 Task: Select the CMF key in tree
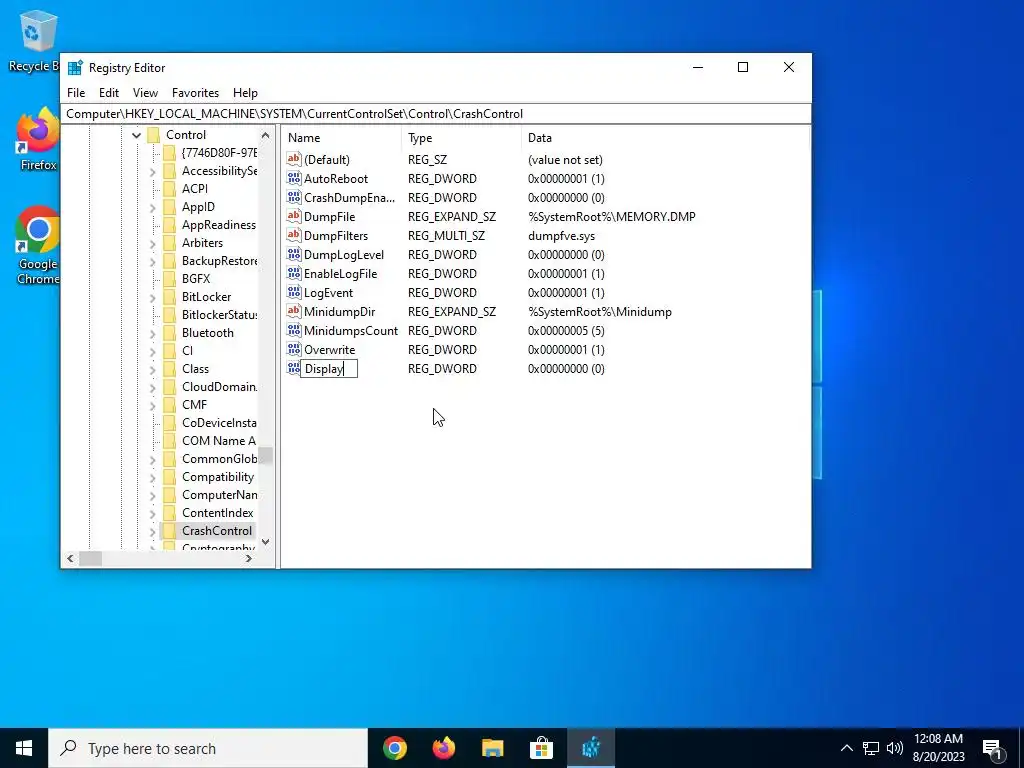pos(194,405)
